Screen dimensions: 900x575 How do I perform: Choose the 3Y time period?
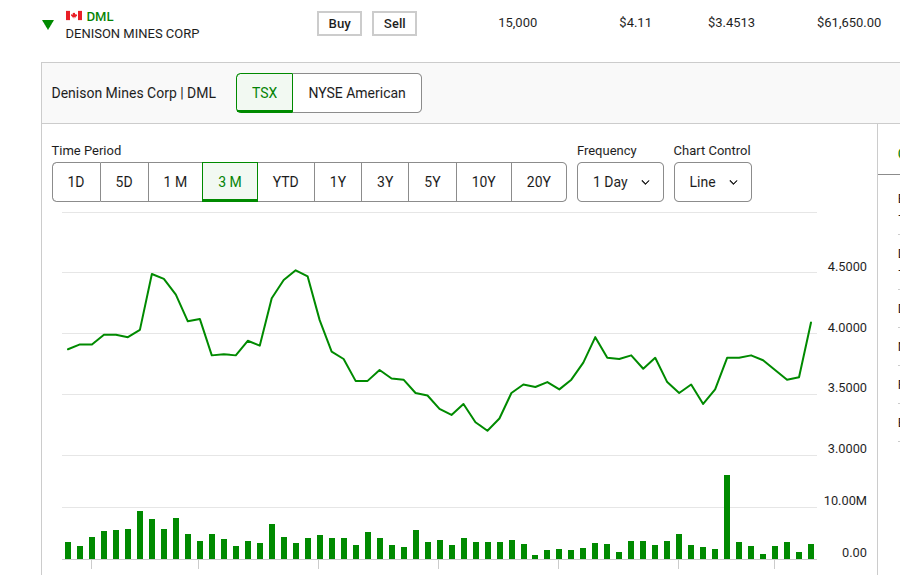point(385,182)
